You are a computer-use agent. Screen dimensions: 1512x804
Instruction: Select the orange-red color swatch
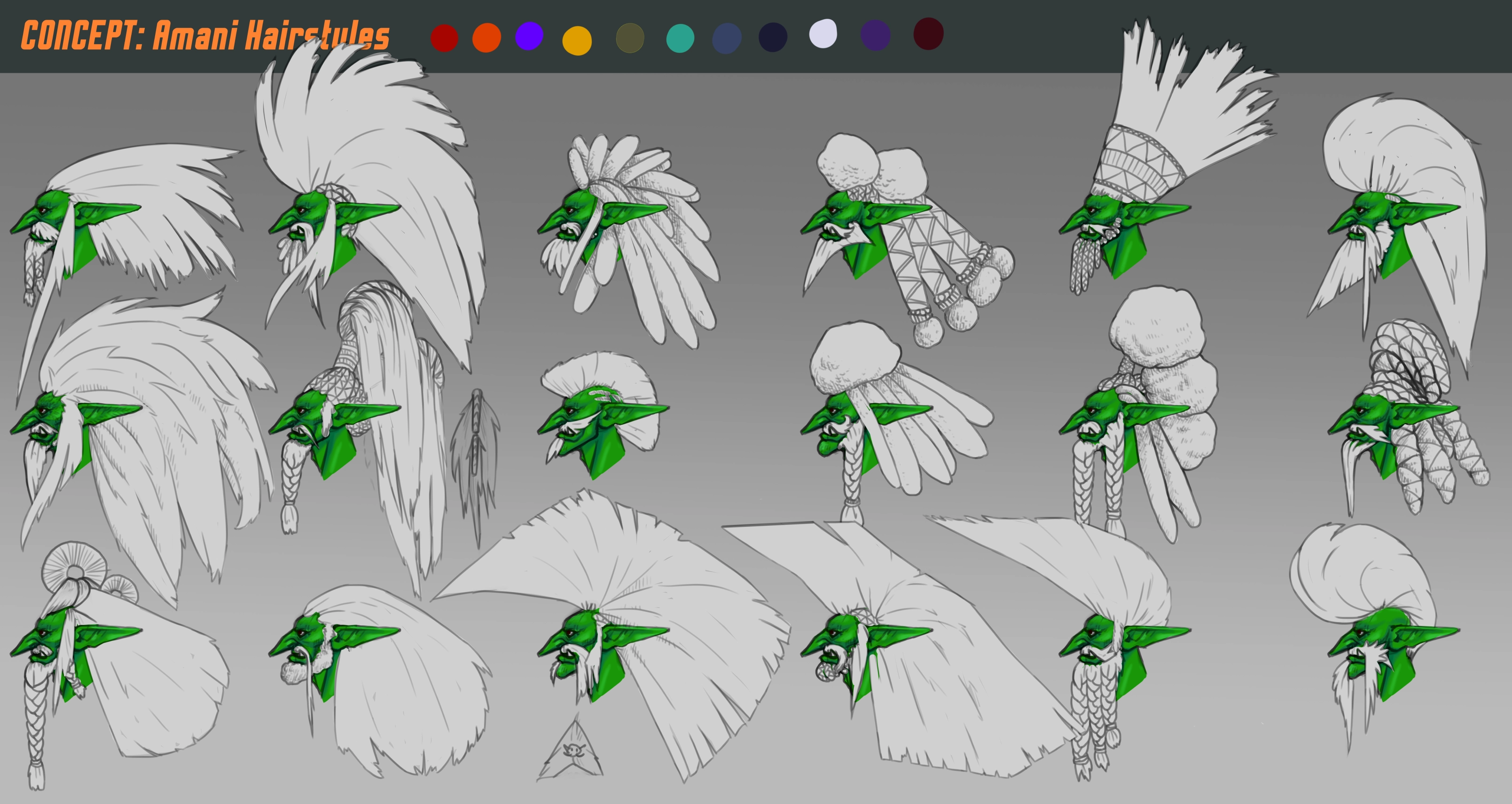click(x=486, y=38)
